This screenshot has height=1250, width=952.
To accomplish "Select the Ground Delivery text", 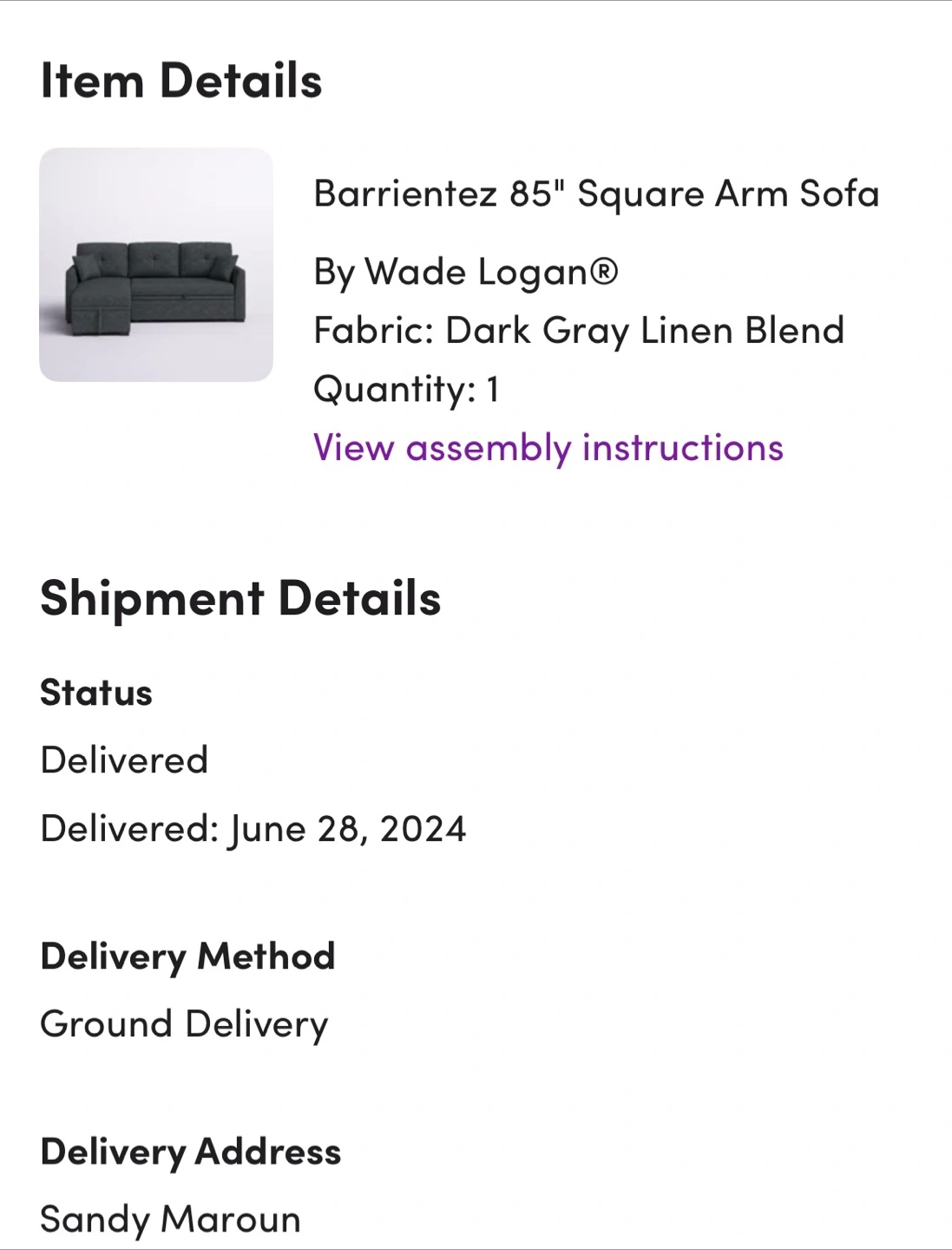I will click(185, 1025).
